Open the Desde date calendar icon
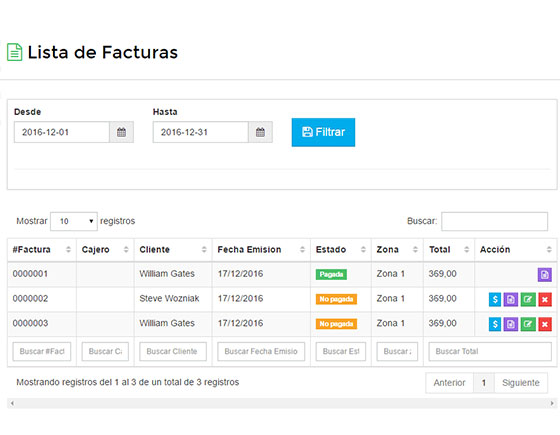Screen dimensions: 560x435 pyautogui.click(x=121, y=132)
